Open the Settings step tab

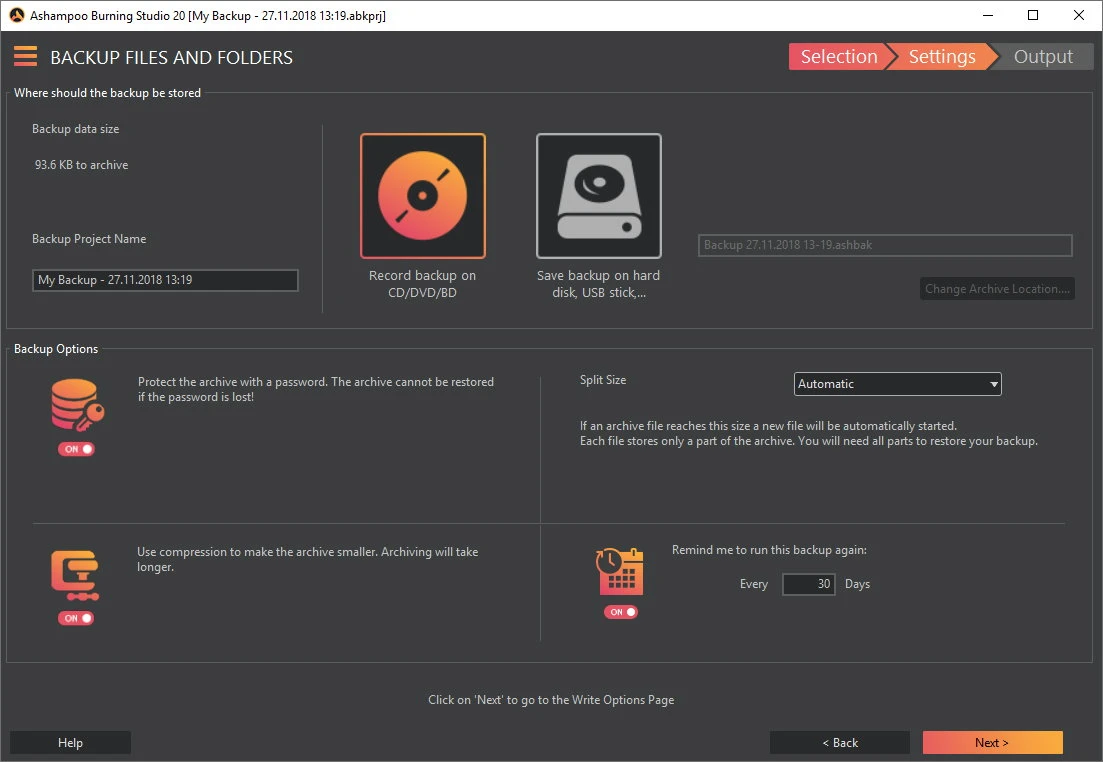(x=941, y=57)
